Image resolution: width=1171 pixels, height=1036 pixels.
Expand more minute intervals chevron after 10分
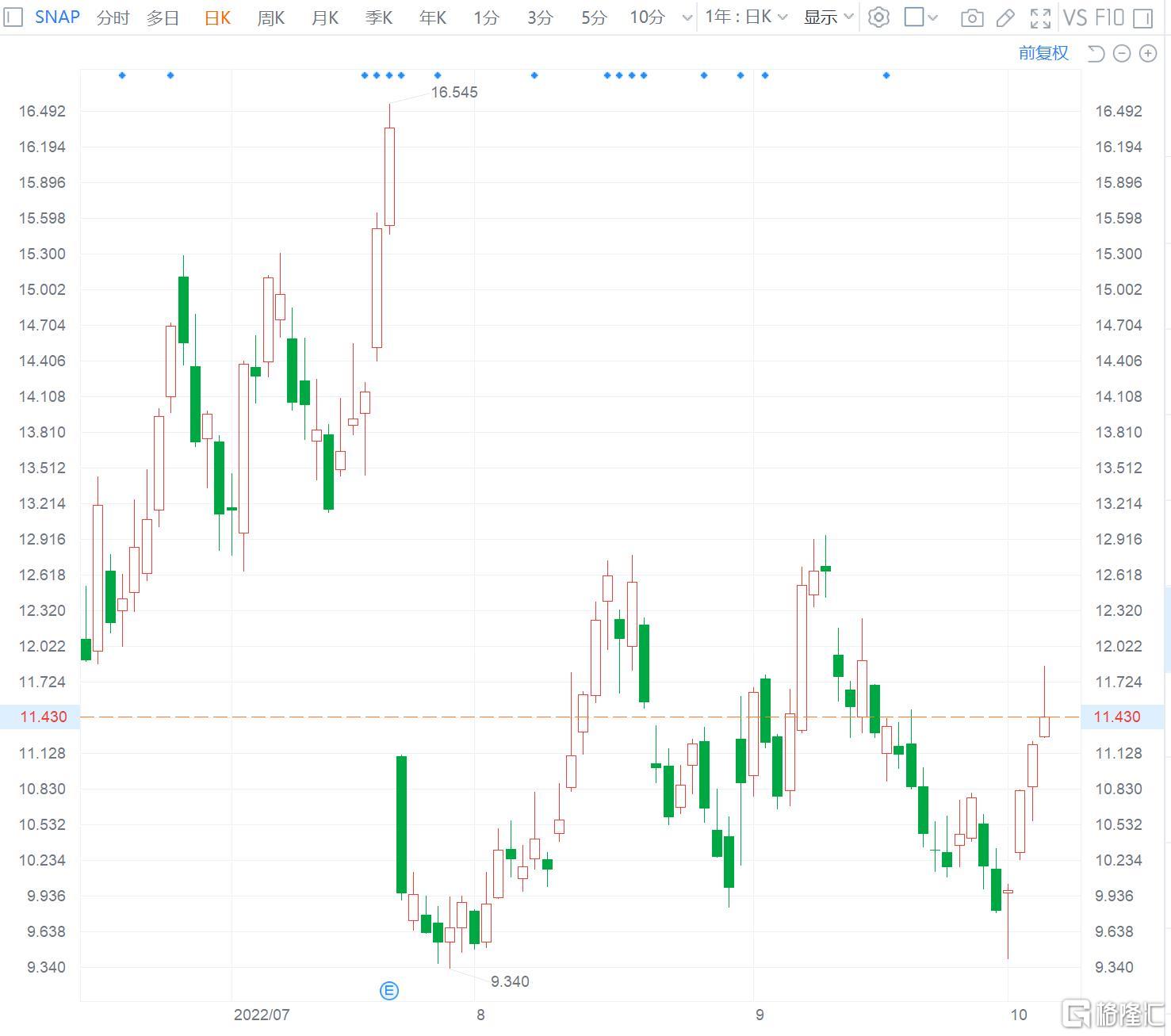pos(687,17)
